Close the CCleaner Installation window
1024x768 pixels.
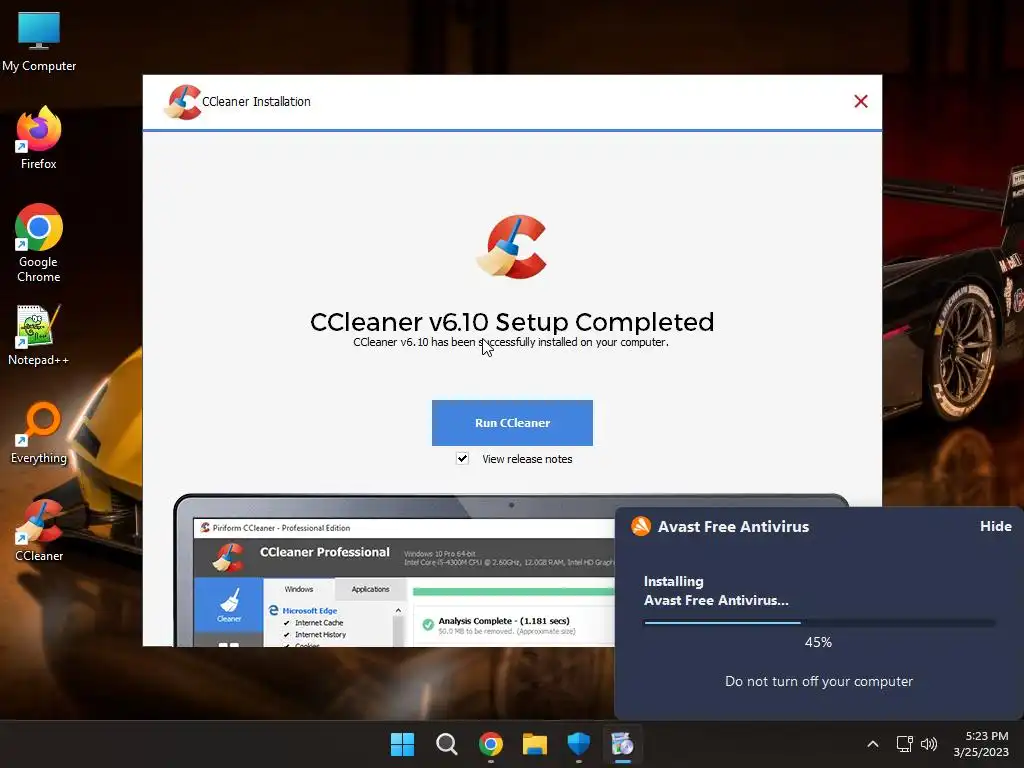tap(861, 101)
